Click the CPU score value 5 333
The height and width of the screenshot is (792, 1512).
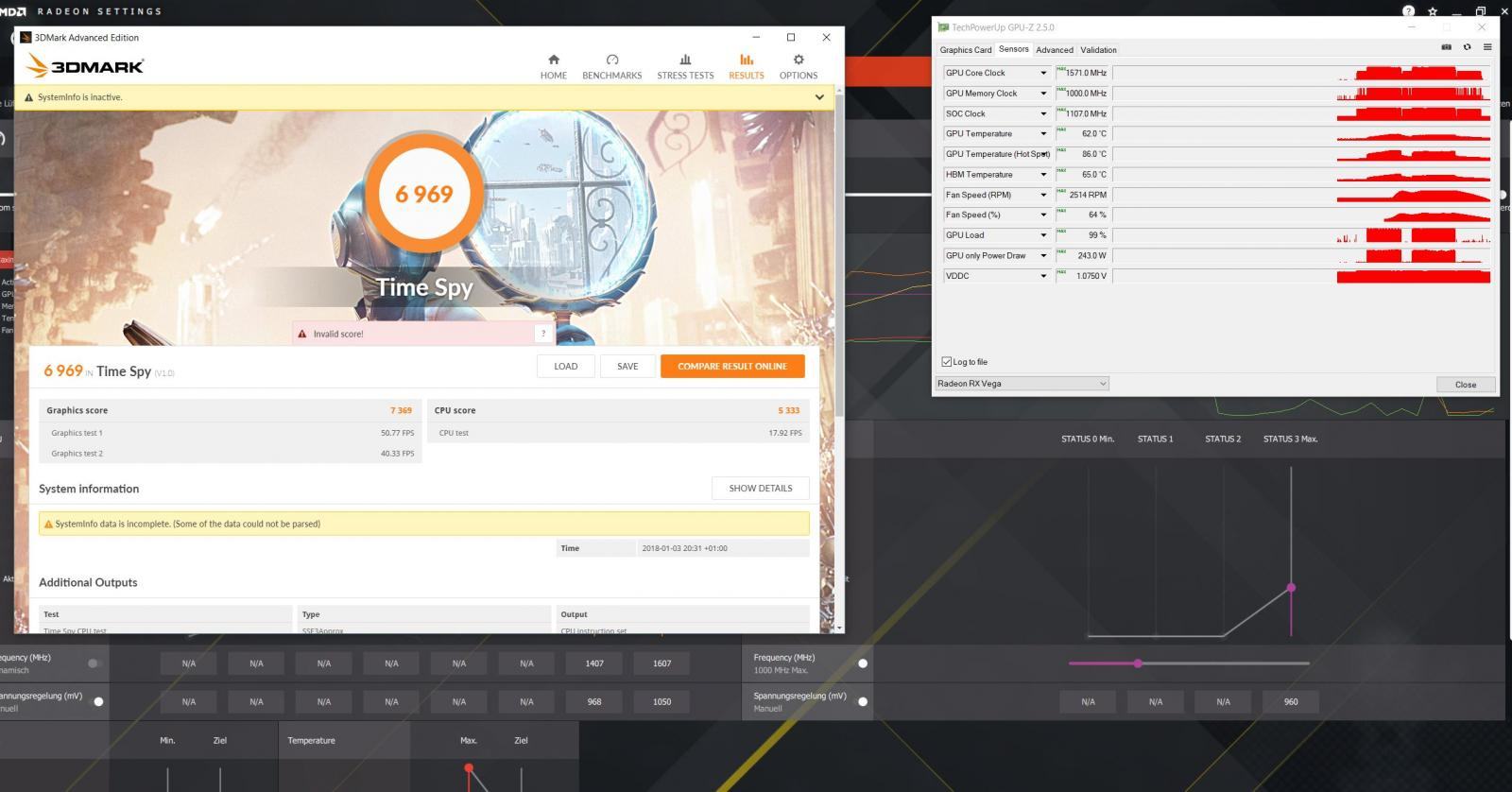788,410
